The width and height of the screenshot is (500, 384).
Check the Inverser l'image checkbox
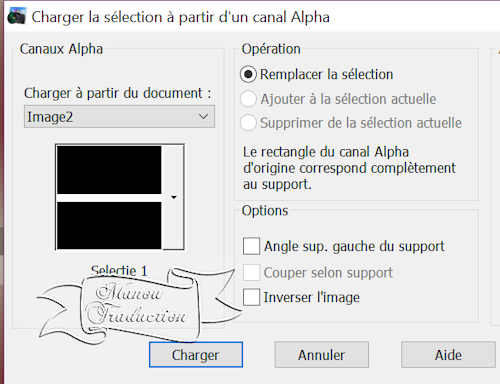pyautogui.click(x=251, y=297)
